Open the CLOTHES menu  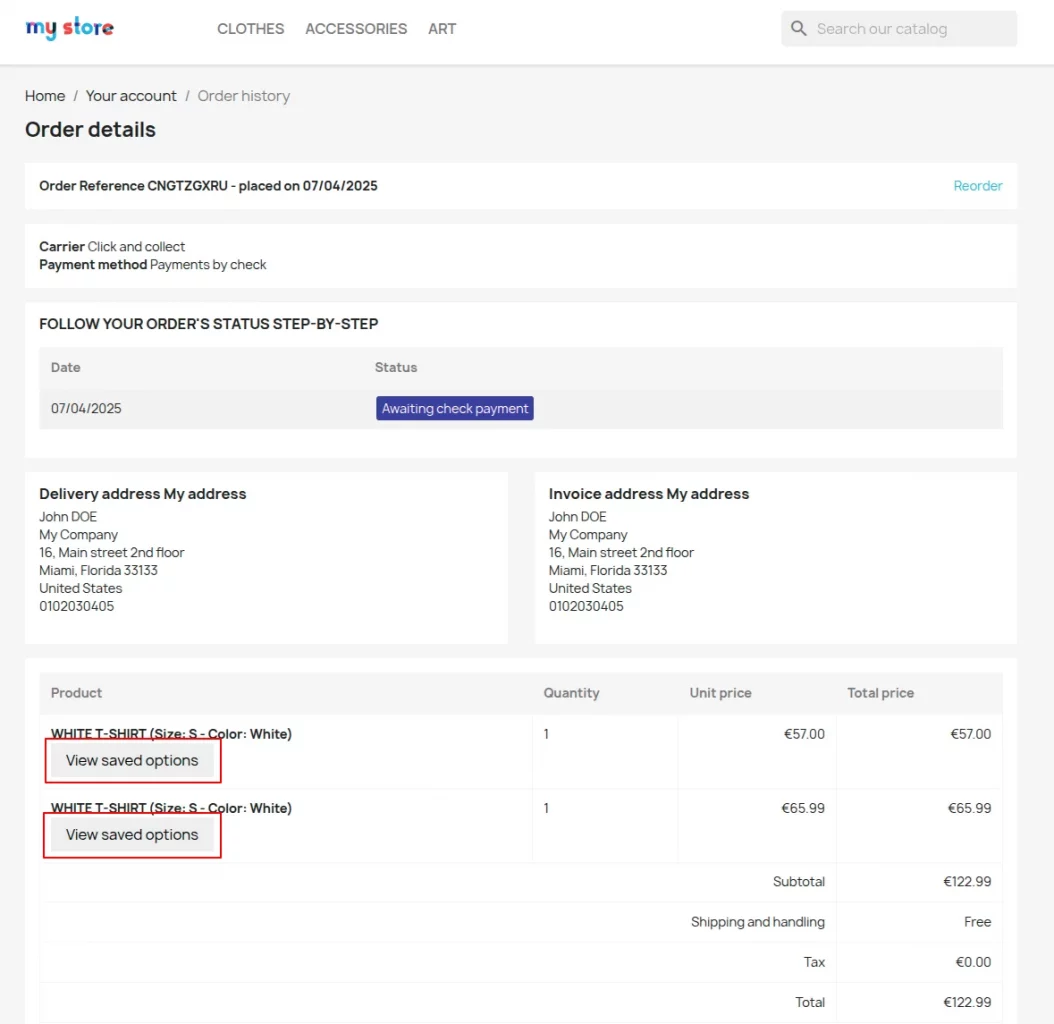click(250, 29)
